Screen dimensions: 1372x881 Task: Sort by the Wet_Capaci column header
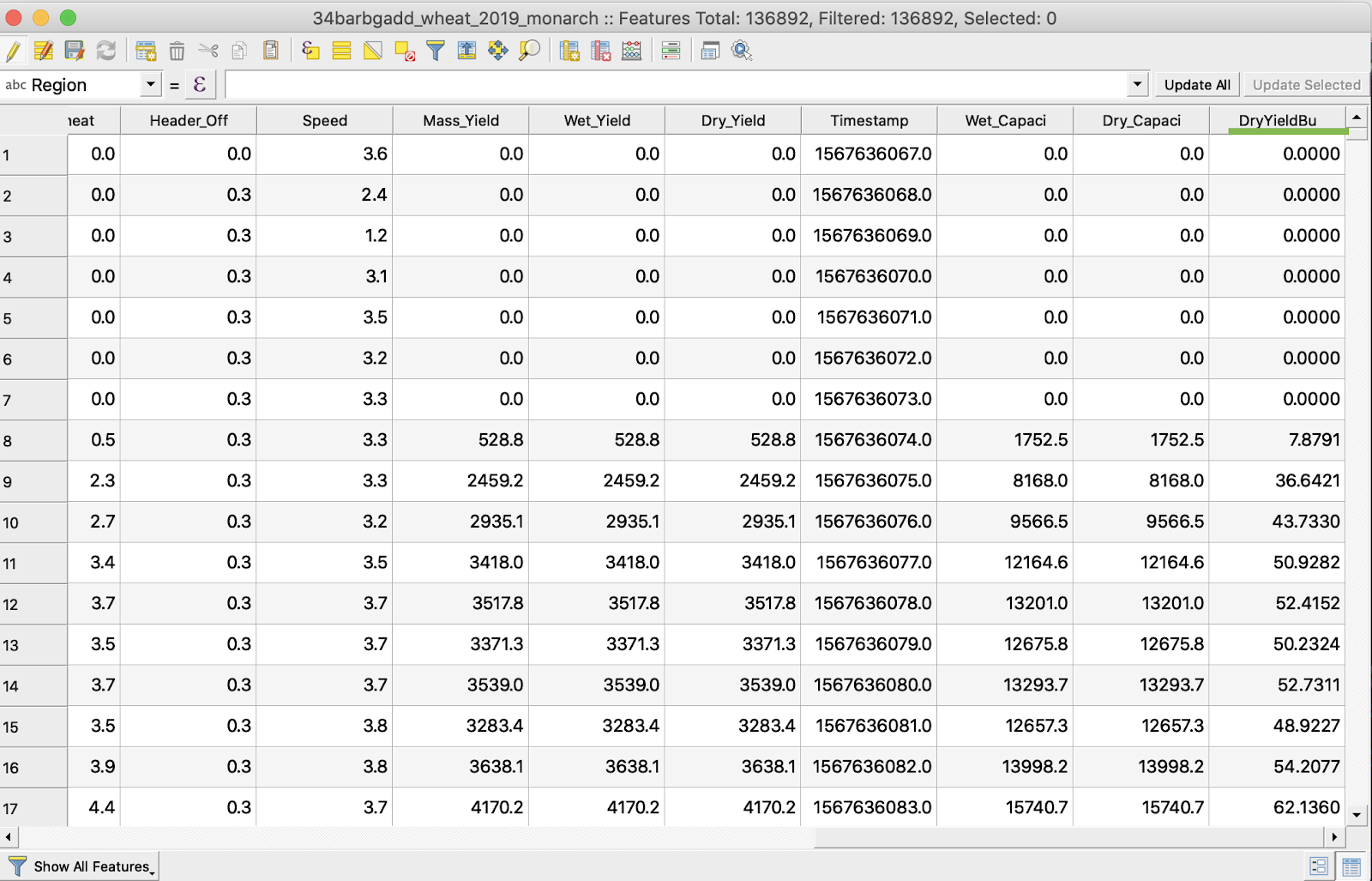point(1005,120)
